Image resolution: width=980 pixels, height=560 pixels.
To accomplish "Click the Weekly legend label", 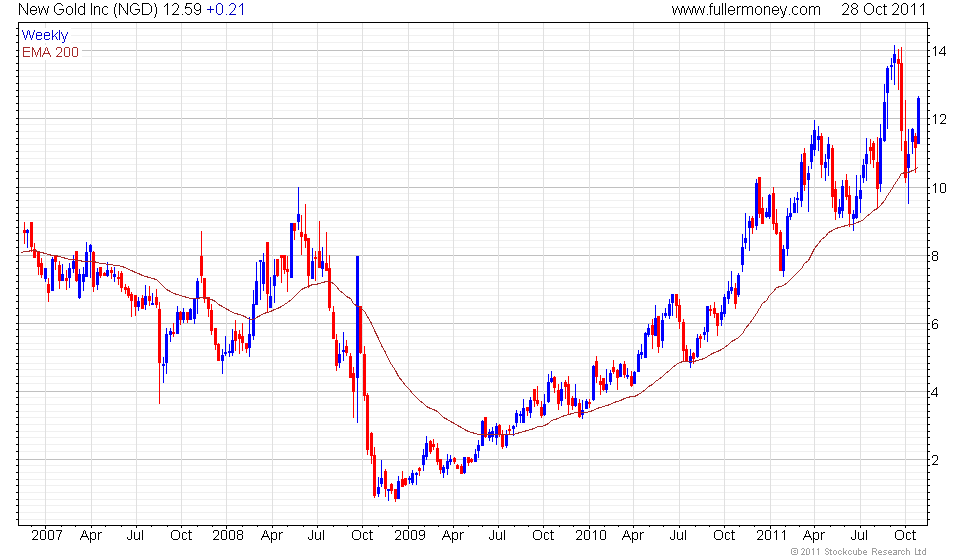I will [x=45, y=36].
